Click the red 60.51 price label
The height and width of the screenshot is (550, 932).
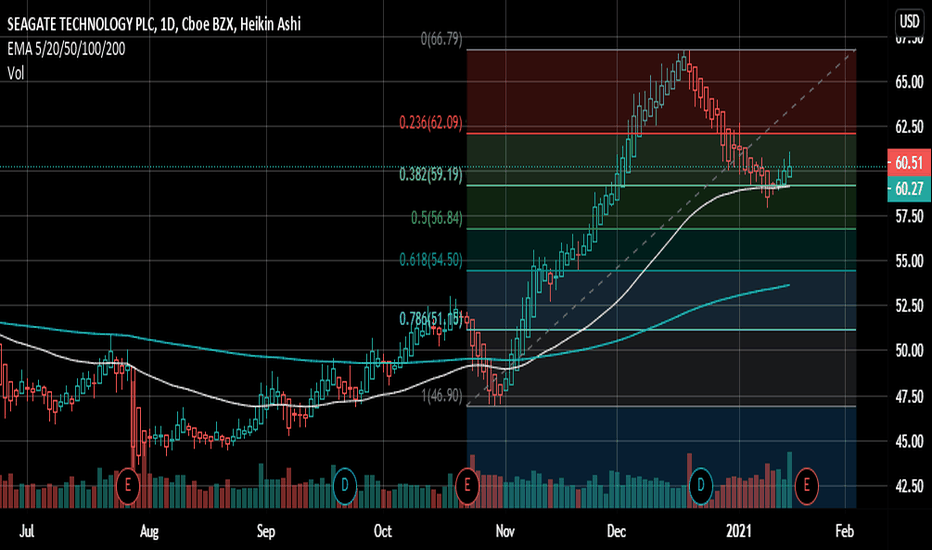tap(909, 162)
